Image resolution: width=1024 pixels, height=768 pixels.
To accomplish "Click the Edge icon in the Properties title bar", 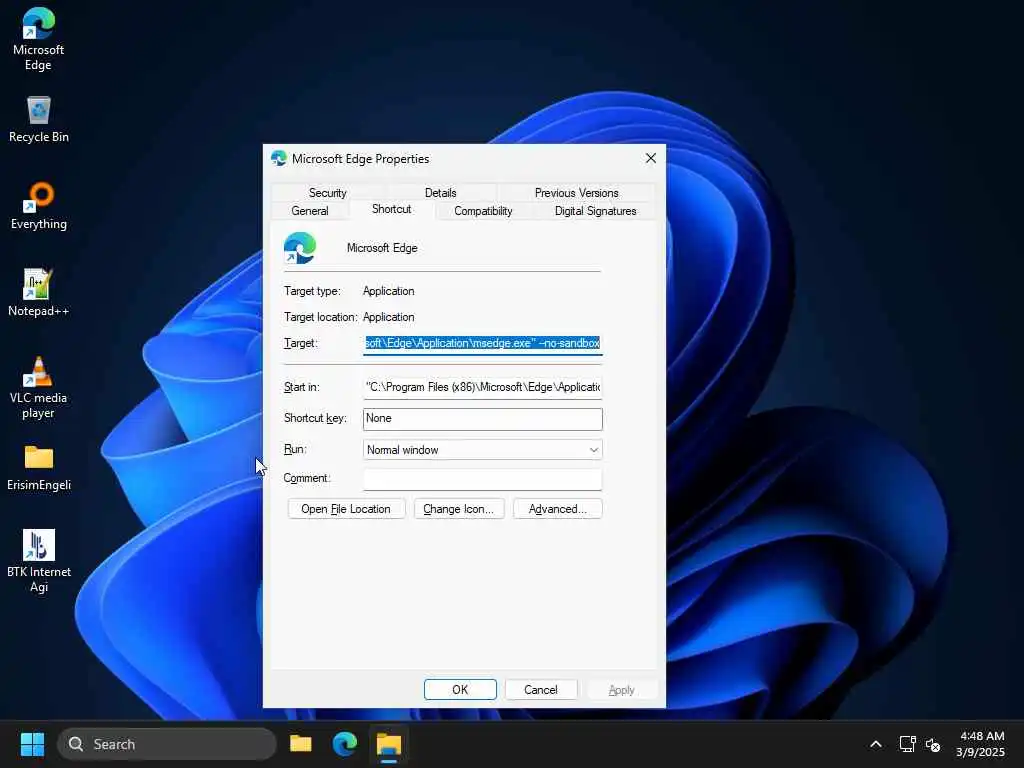I will pyautogui.click(x=279, y=159).
